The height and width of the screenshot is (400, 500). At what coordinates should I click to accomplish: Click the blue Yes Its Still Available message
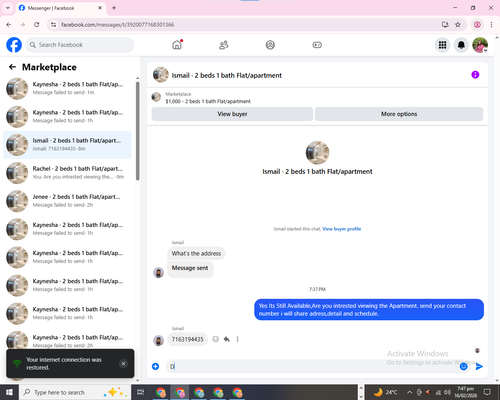coord(369,310)
